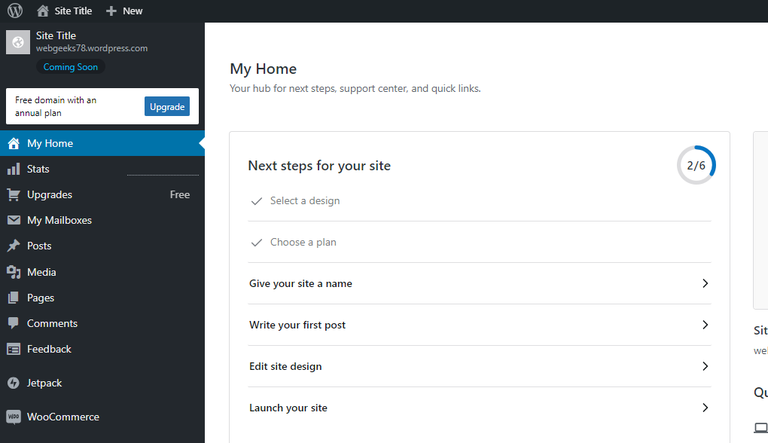Click the WordPress logo icon
This screenshot has width=768, height=443.
pos(15,10)
